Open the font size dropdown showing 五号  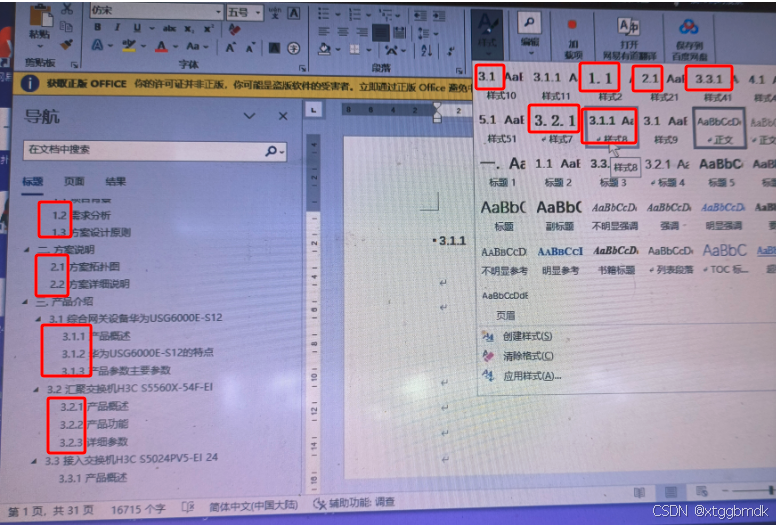pos(258,13)
